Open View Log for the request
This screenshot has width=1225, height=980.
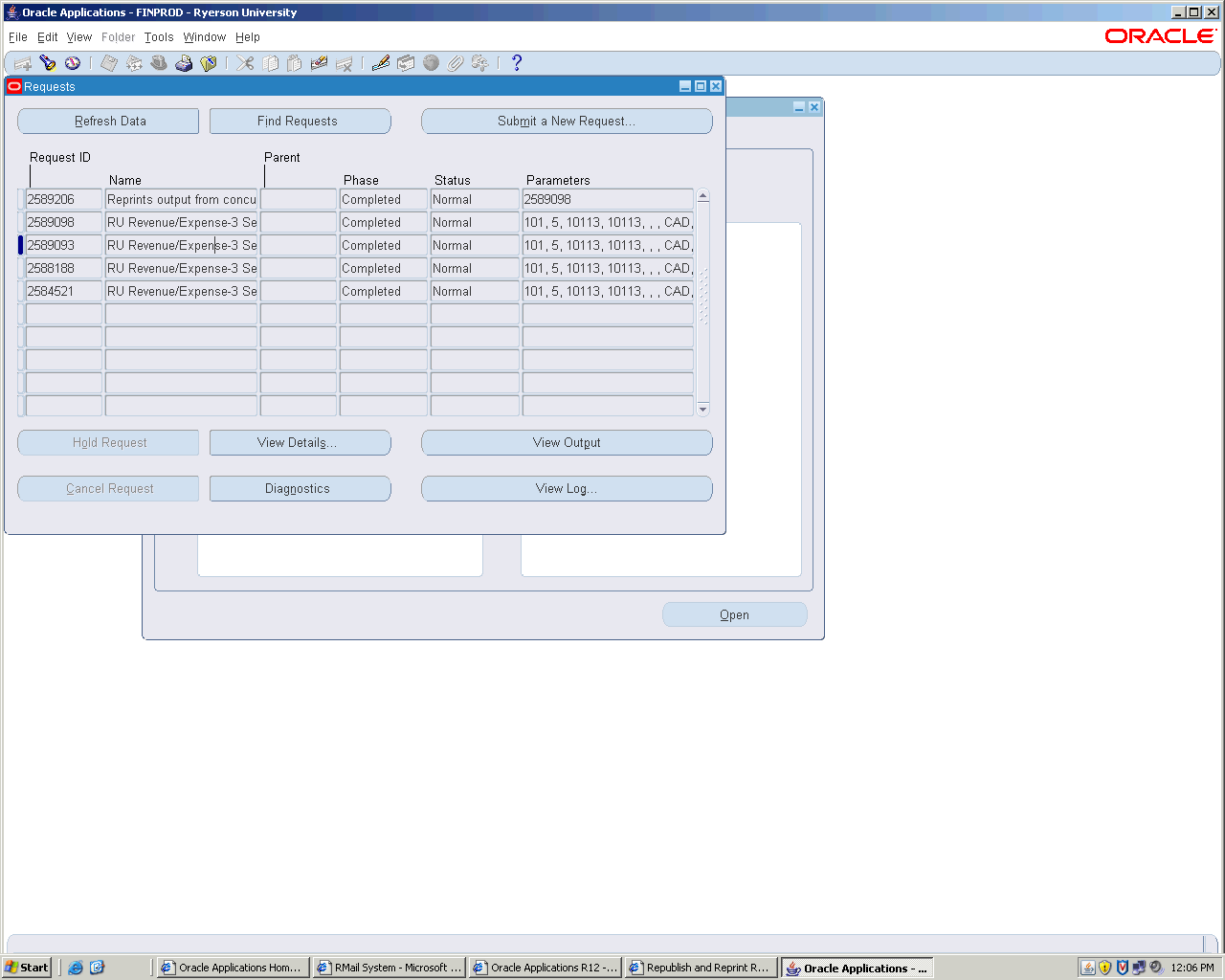[567, 489]
